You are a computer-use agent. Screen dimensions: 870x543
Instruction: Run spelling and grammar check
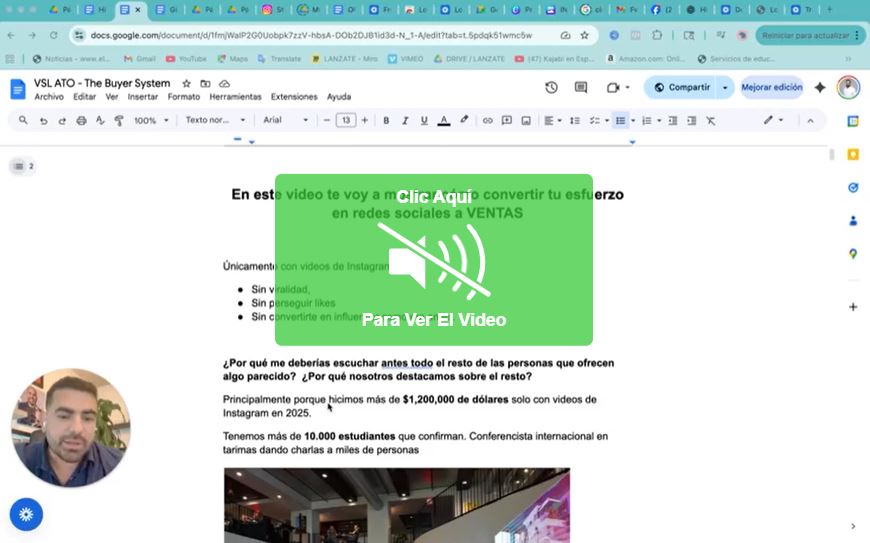[x=100, y=120]
